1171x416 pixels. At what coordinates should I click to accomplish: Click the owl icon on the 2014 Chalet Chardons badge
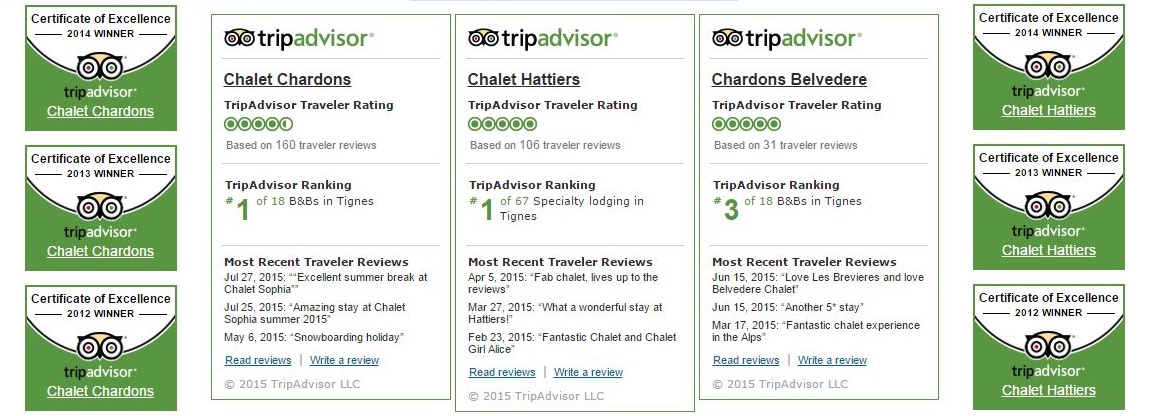pos(100,68)
